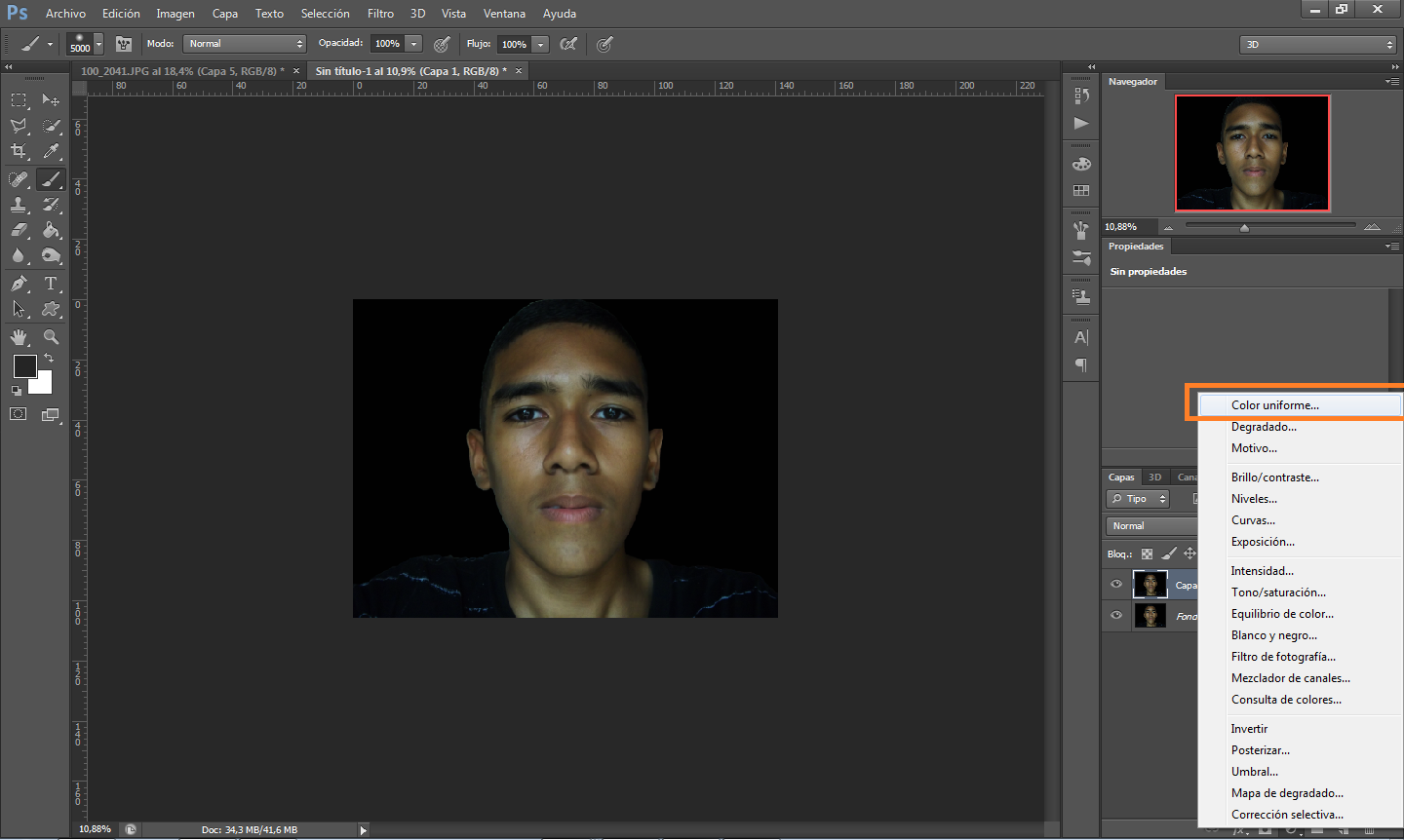Screen dimensions: 1404x840
Task: Choose Degradado from the fill menu
Action: click(x=1301, y=427)
